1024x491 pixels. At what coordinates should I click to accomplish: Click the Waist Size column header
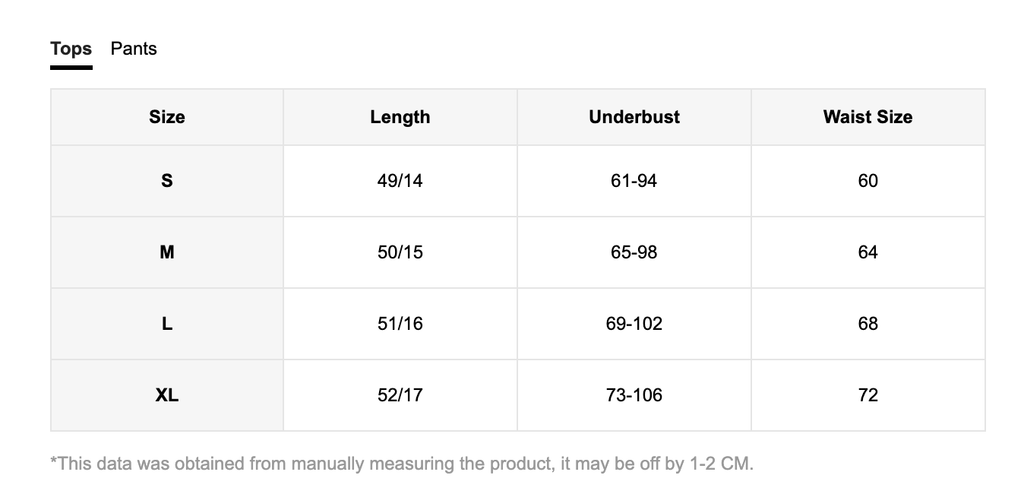[x=867, y=117]
